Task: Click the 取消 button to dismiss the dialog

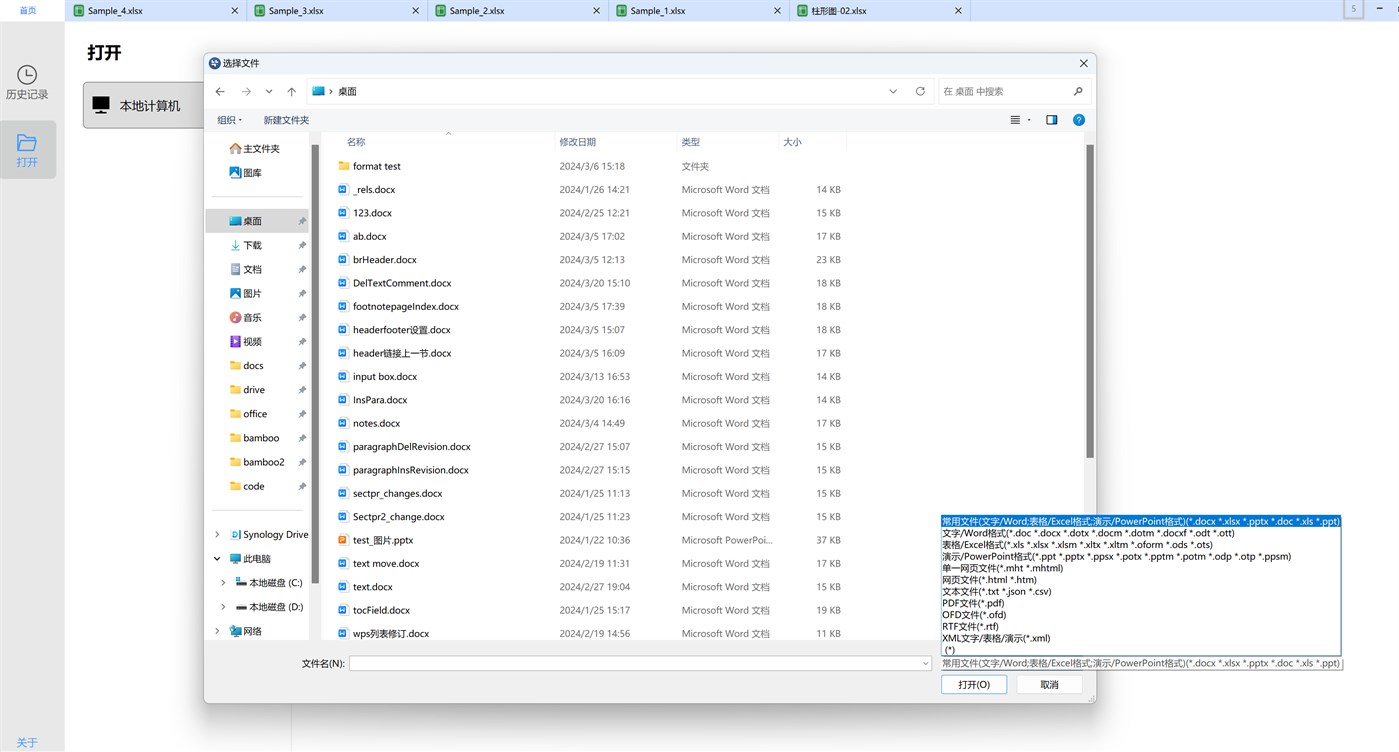Action: (x=1048, y=684)
